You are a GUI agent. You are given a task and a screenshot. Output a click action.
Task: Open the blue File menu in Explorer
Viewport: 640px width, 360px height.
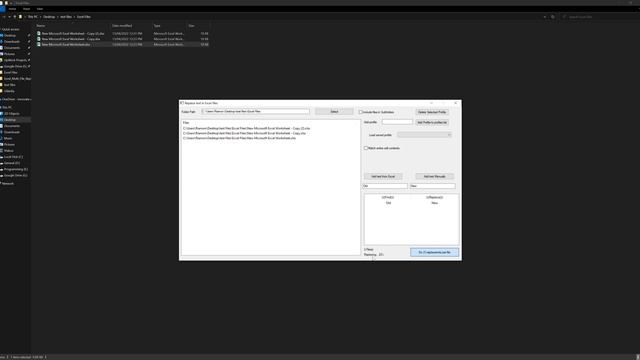pyautogui.click(x=2, y=9)
